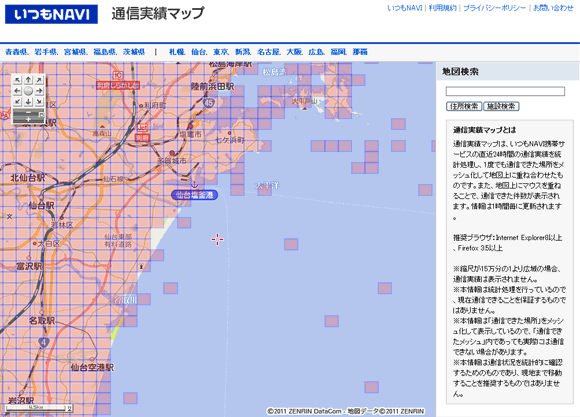Click the zoom control plus bar

(x=28, y=119)
